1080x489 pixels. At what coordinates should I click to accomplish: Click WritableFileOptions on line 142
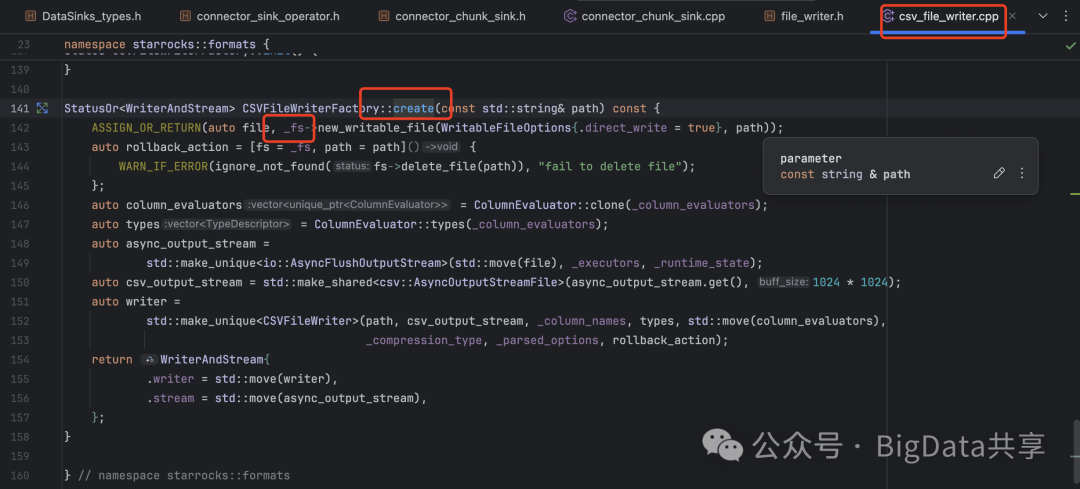(x=507, y=127)
